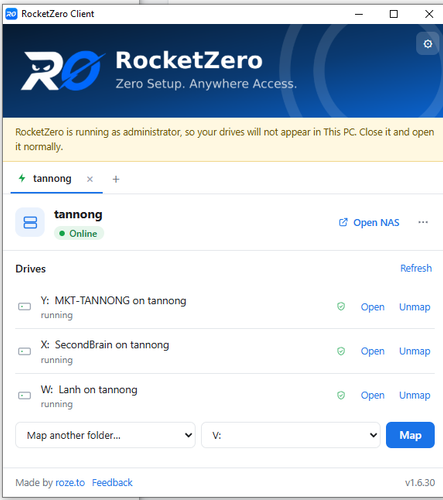Unmap the X: SecondBrain drive

(x=415, y=351)
